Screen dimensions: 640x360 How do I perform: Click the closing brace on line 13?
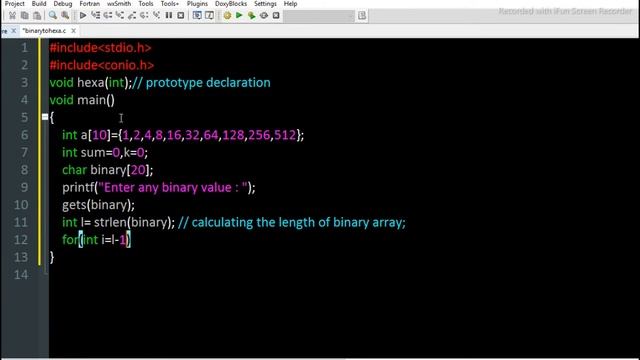point(52,257)
